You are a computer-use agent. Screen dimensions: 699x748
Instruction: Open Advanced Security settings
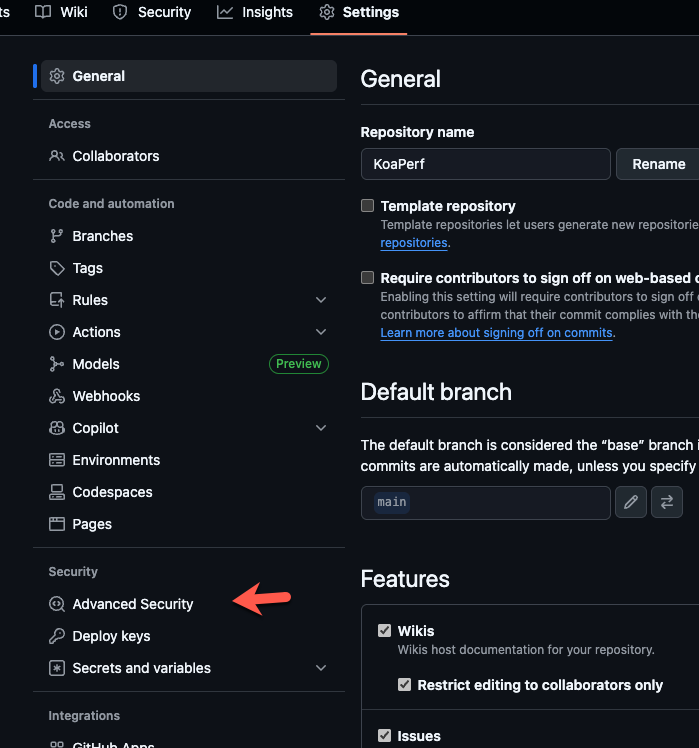click(x=189, y=604)
